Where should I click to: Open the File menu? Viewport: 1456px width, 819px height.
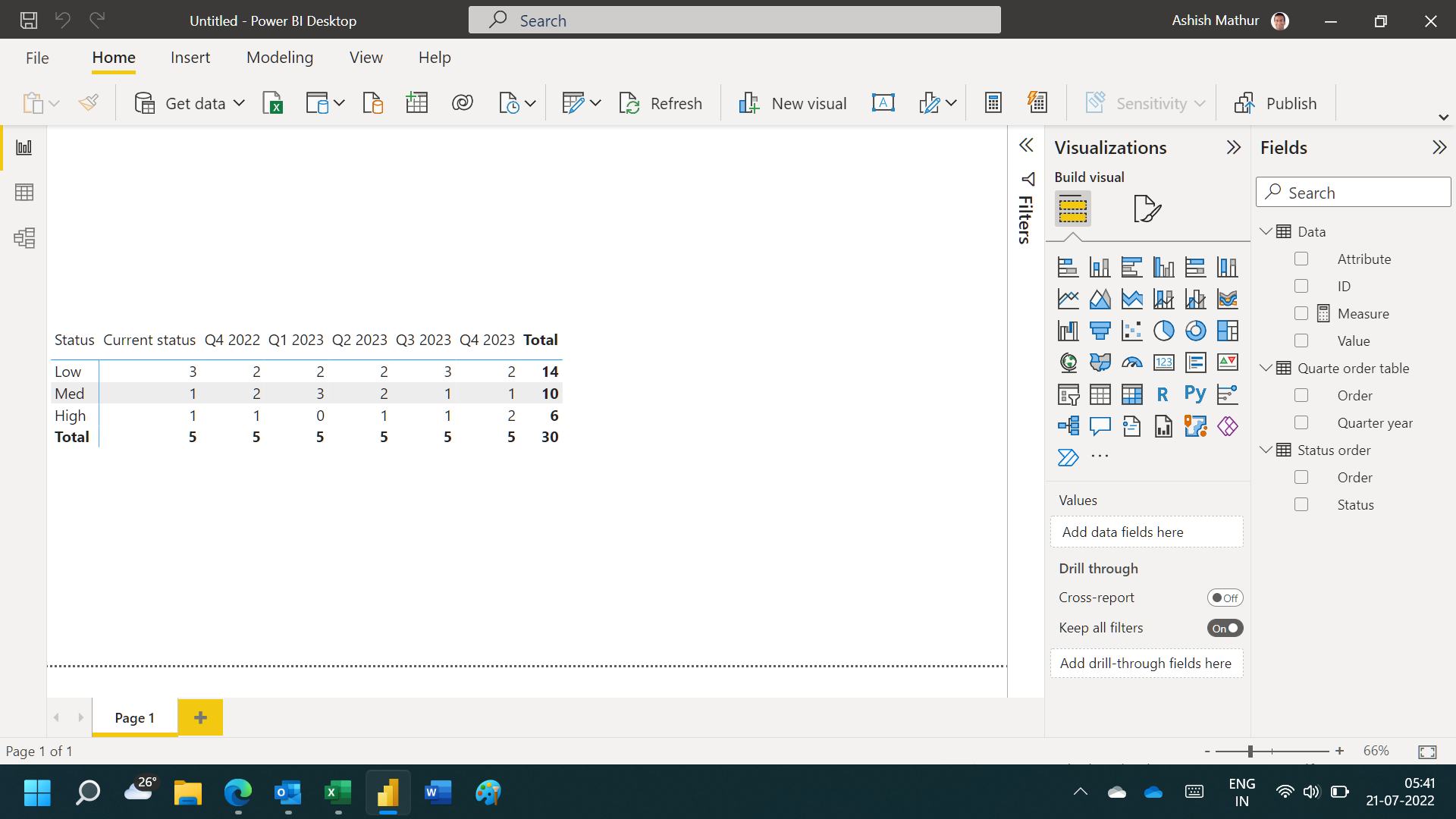37,58
